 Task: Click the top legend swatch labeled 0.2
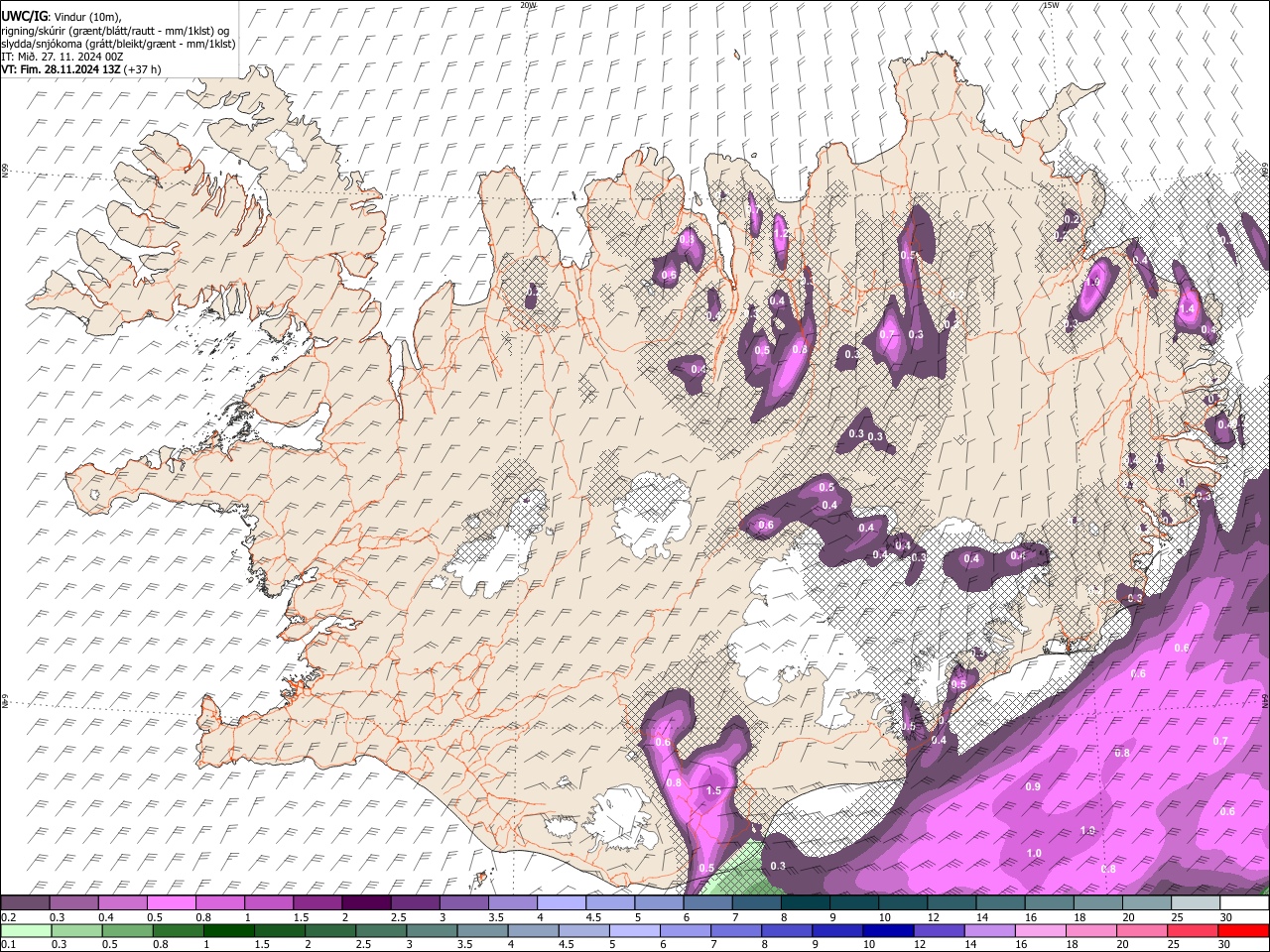[25, 903]
